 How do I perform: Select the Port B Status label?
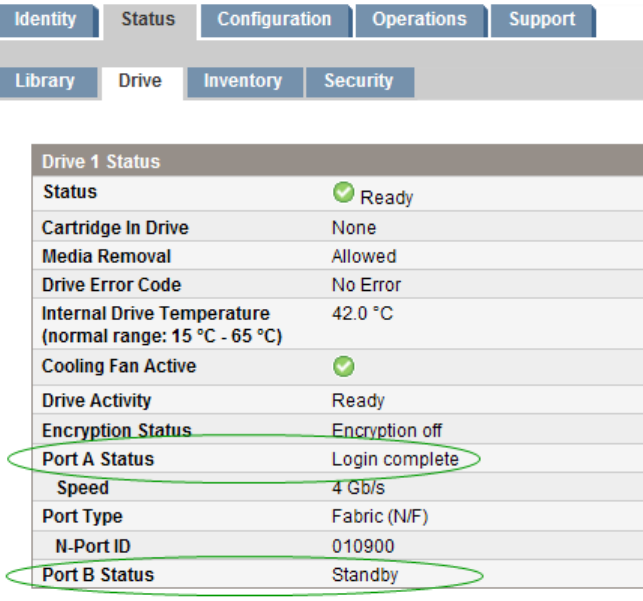(x=98, y=575)
